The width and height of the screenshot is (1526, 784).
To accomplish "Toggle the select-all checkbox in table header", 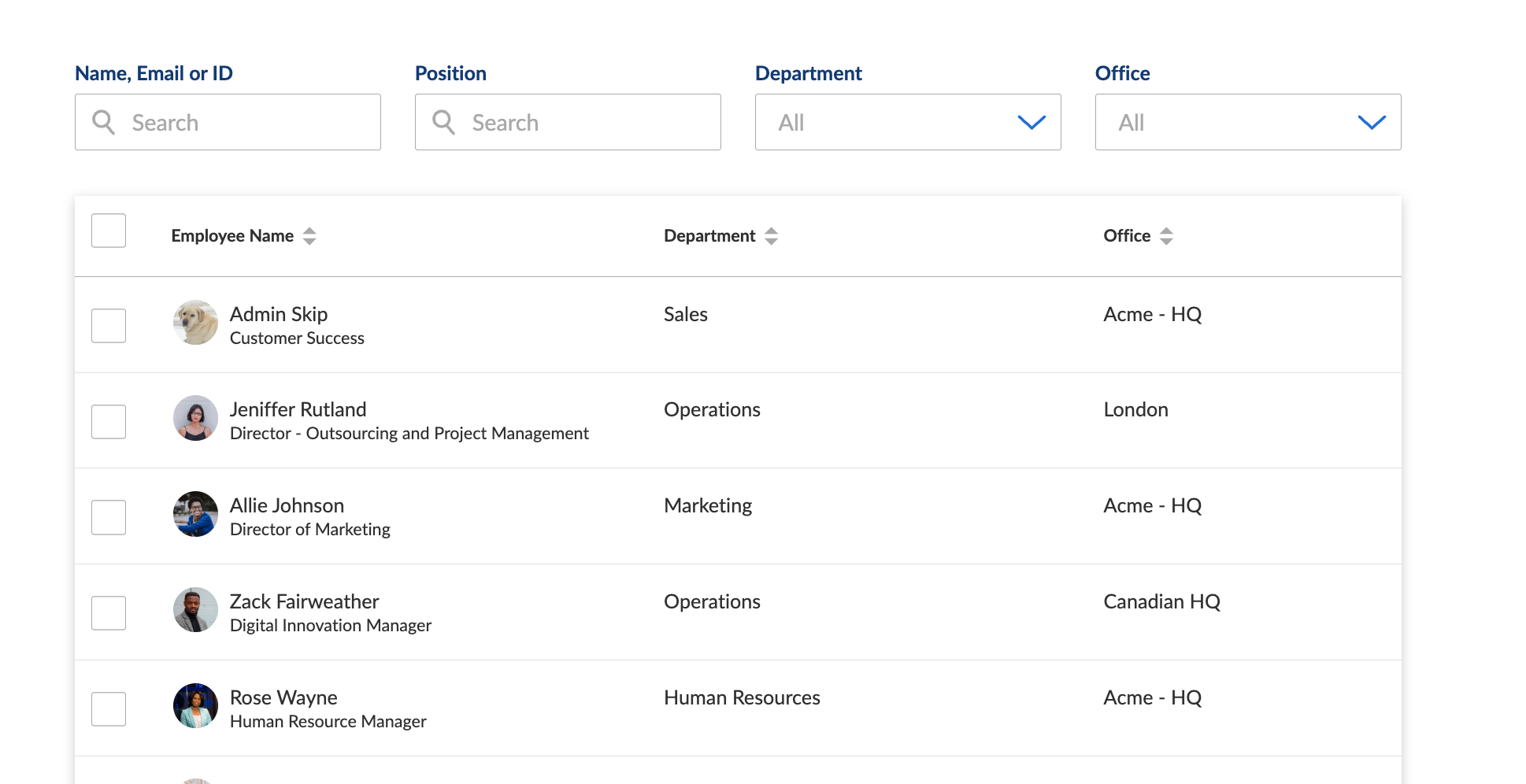I will [109, 231].
